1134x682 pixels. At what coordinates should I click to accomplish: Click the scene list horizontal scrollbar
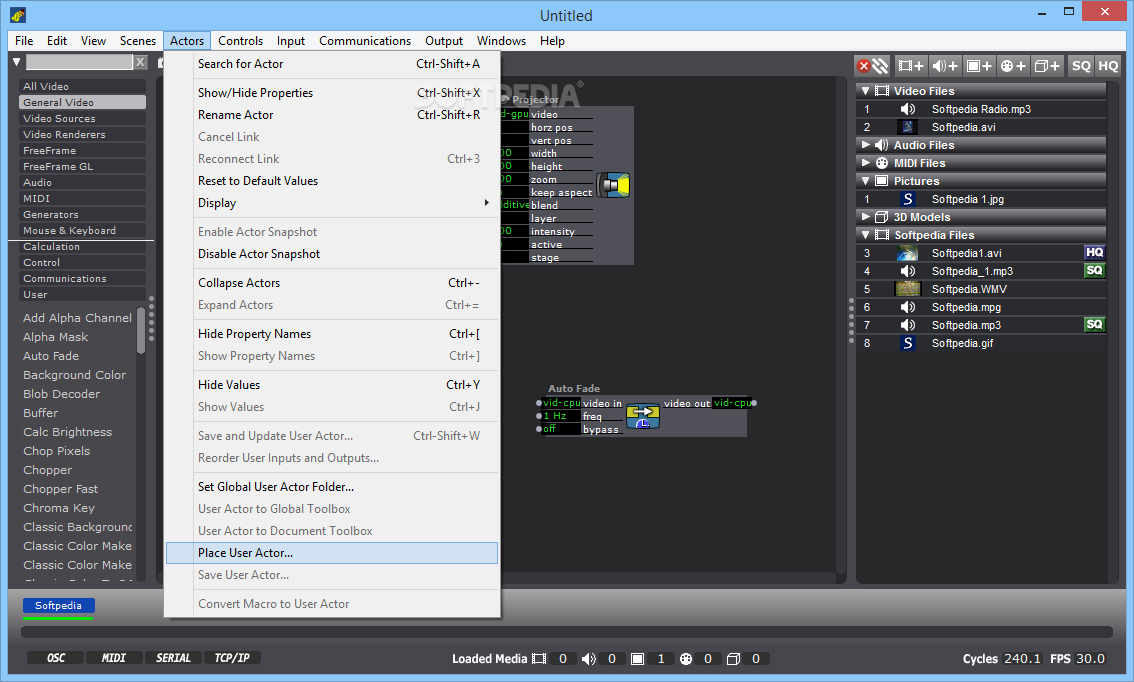click(x=567, y=633)
